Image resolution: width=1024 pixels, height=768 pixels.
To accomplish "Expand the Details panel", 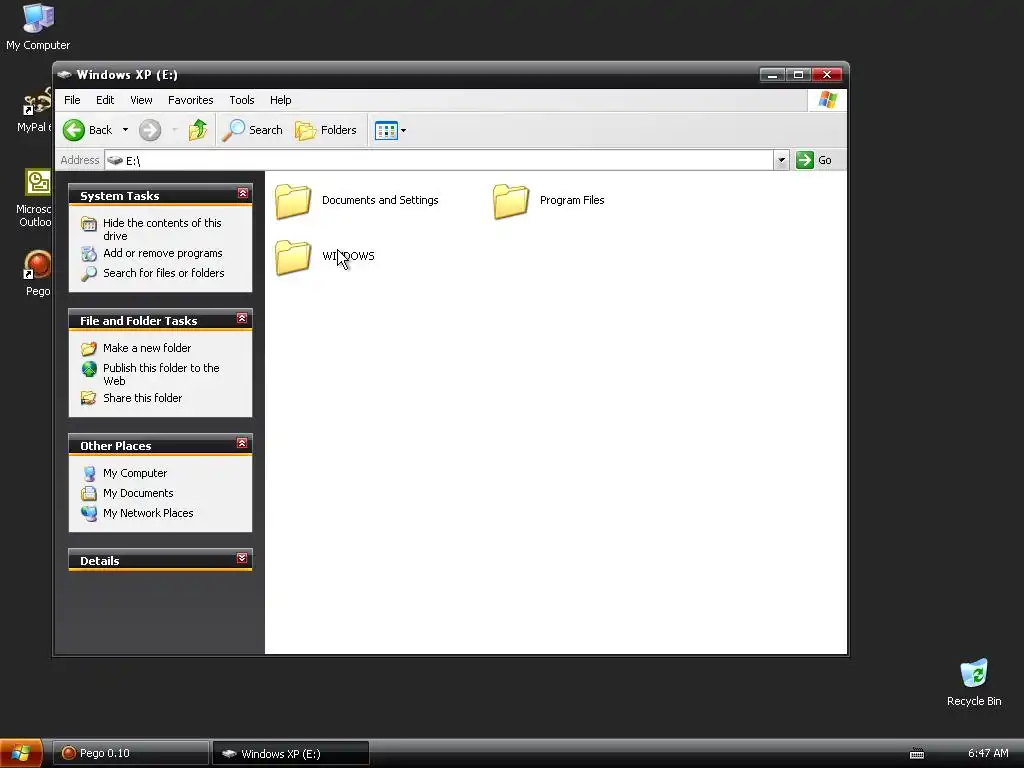I will click(x=242, y=558).
